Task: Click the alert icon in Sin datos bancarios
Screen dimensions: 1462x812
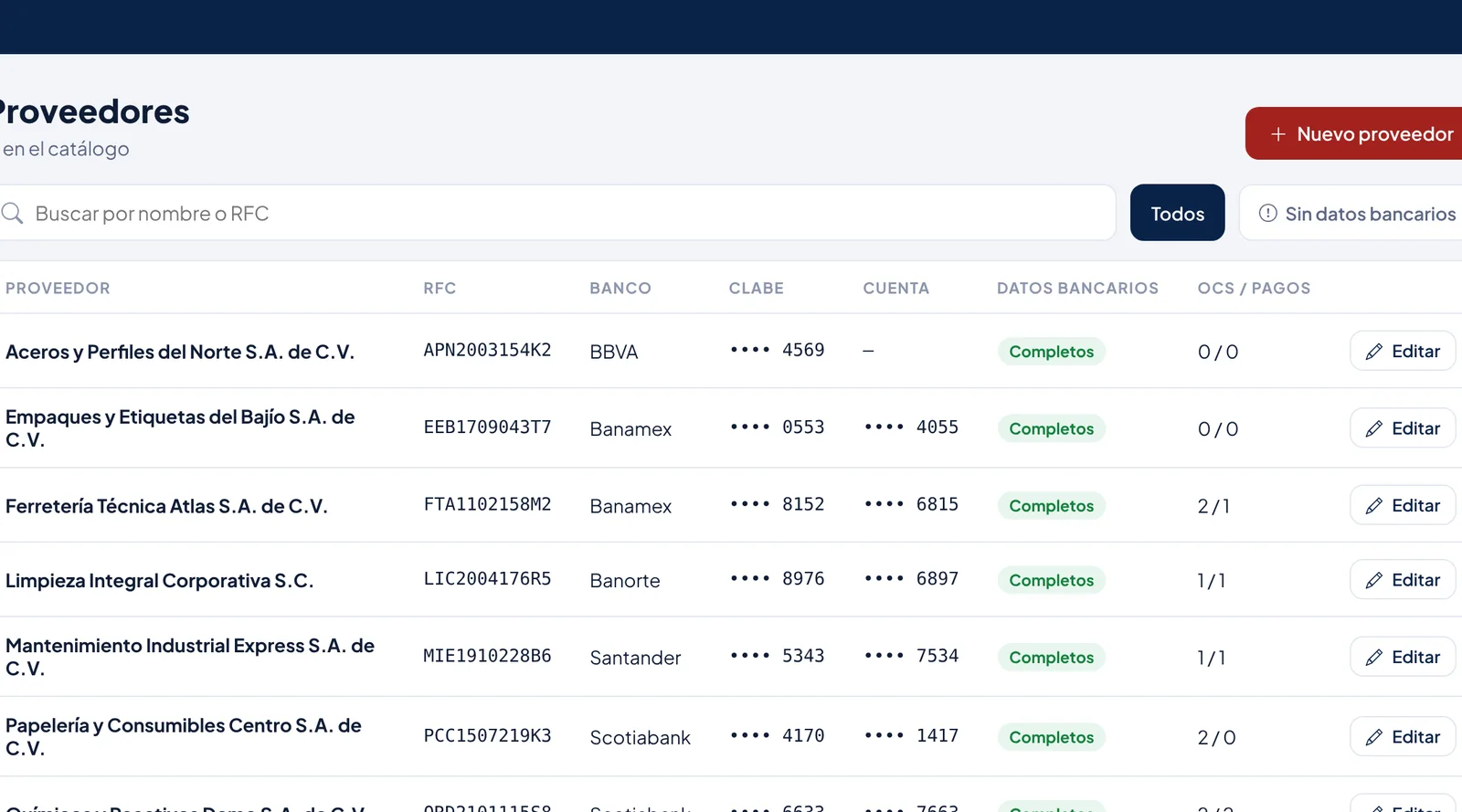Action: tap(1268, 213)
